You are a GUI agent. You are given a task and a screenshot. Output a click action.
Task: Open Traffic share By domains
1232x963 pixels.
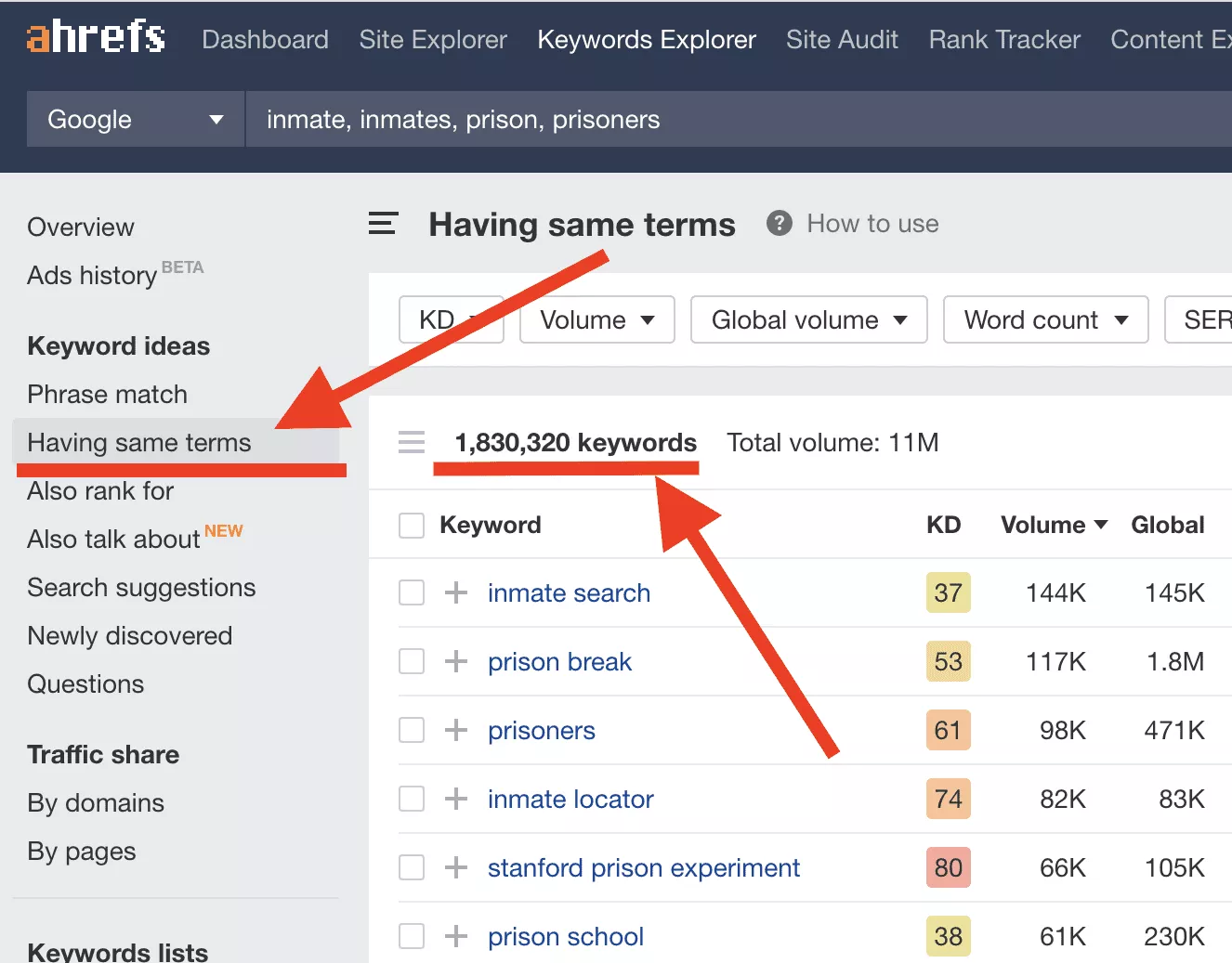(96, 802)
